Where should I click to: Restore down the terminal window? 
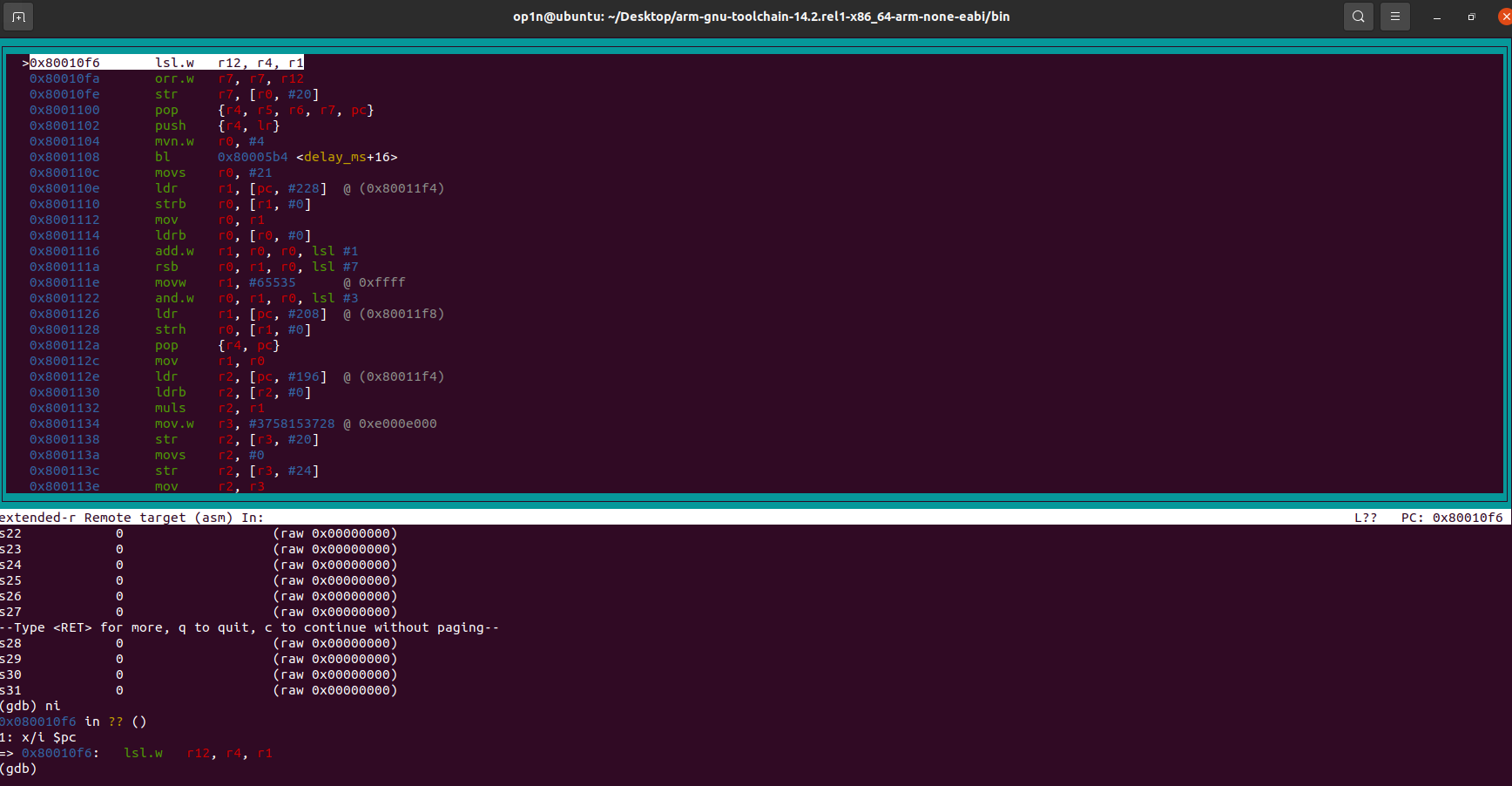1471,17
